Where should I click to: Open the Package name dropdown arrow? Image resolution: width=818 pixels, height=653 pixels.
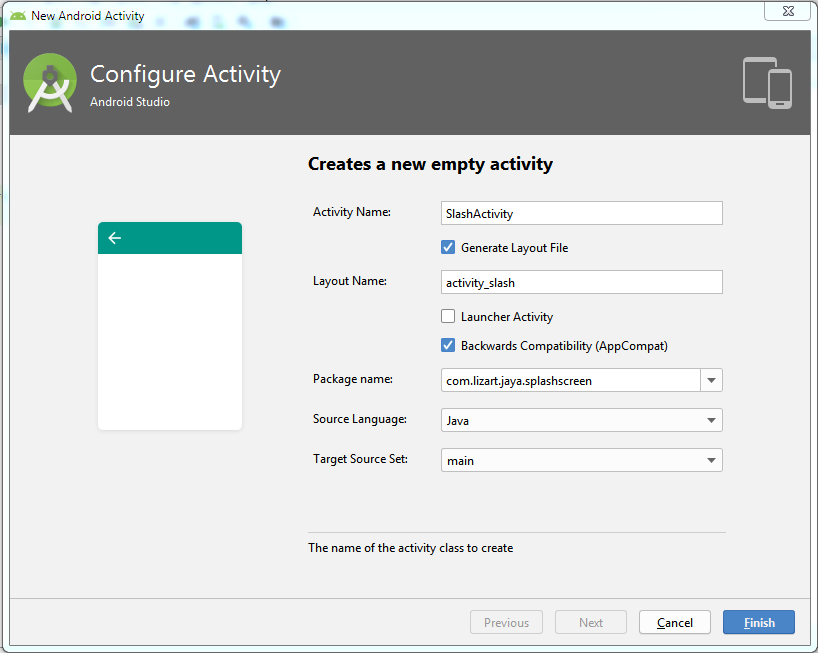point(711,380)
